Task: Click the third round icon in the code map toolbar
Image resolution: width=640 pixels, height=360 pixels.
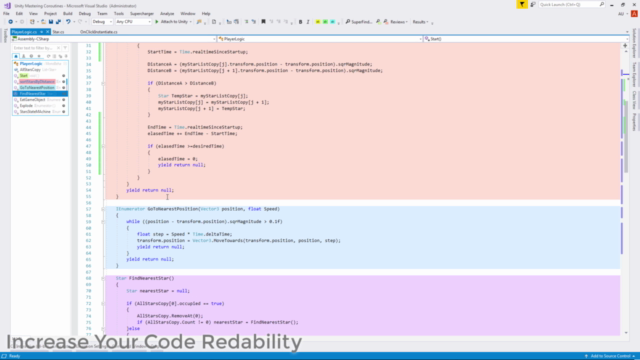Action: point(31,56)
